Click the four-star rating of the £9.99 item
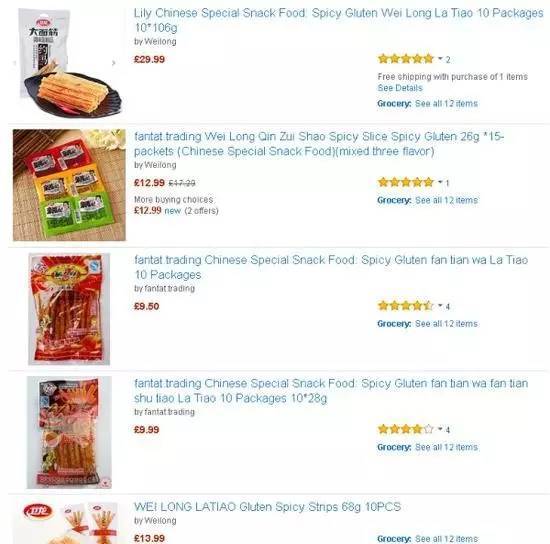 pos(406,429)
